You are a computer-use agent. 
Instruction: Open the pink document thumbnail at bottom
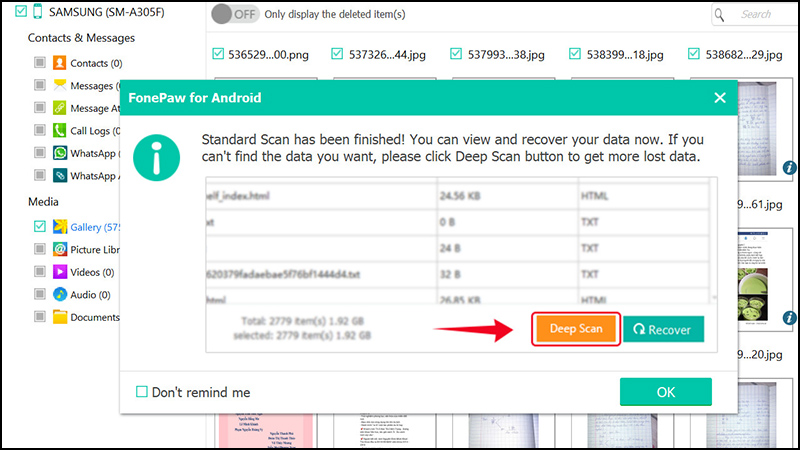[265, 431]
